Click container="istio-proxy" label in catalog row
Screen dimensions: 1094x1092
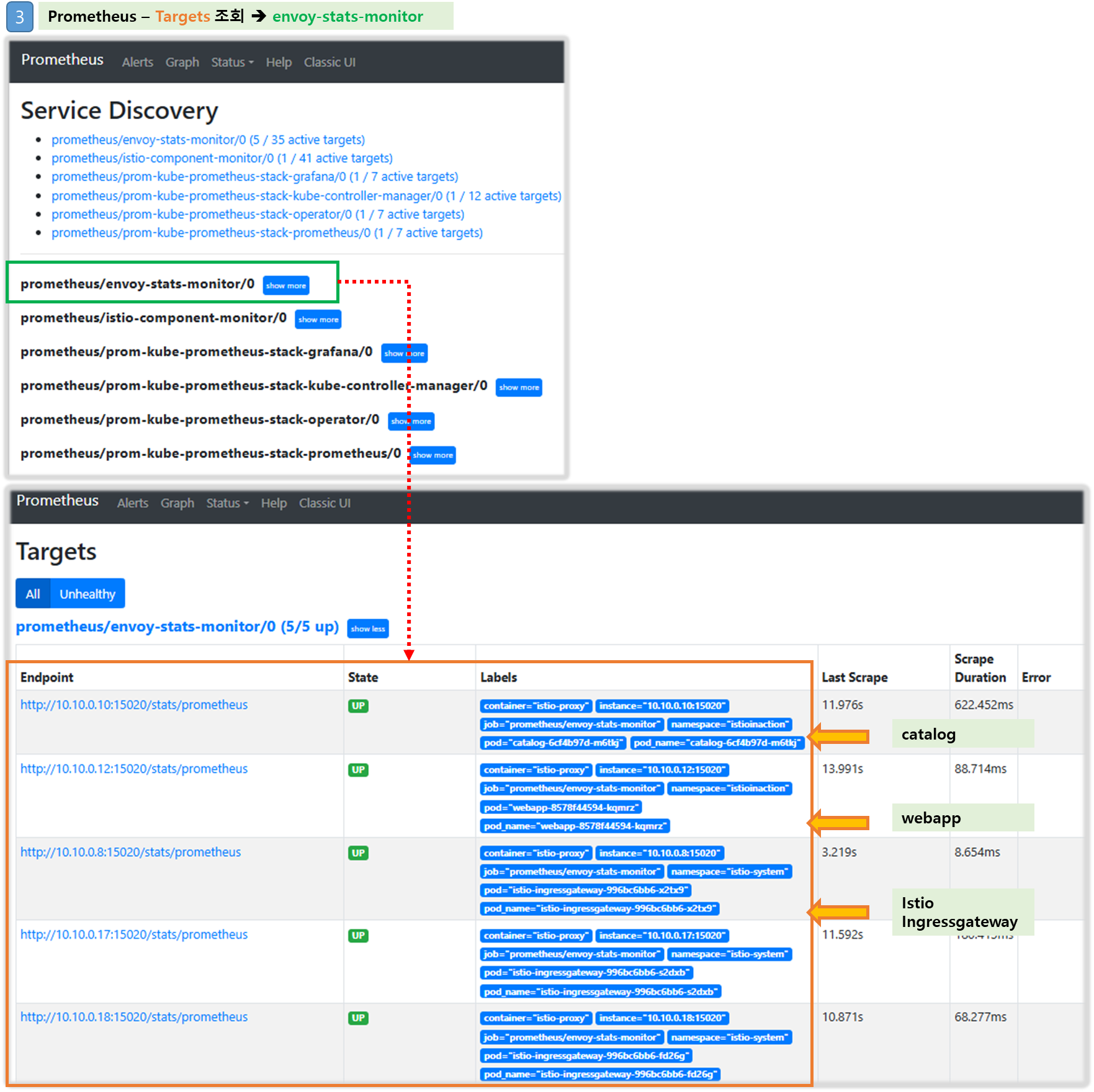tap(536, 706)
